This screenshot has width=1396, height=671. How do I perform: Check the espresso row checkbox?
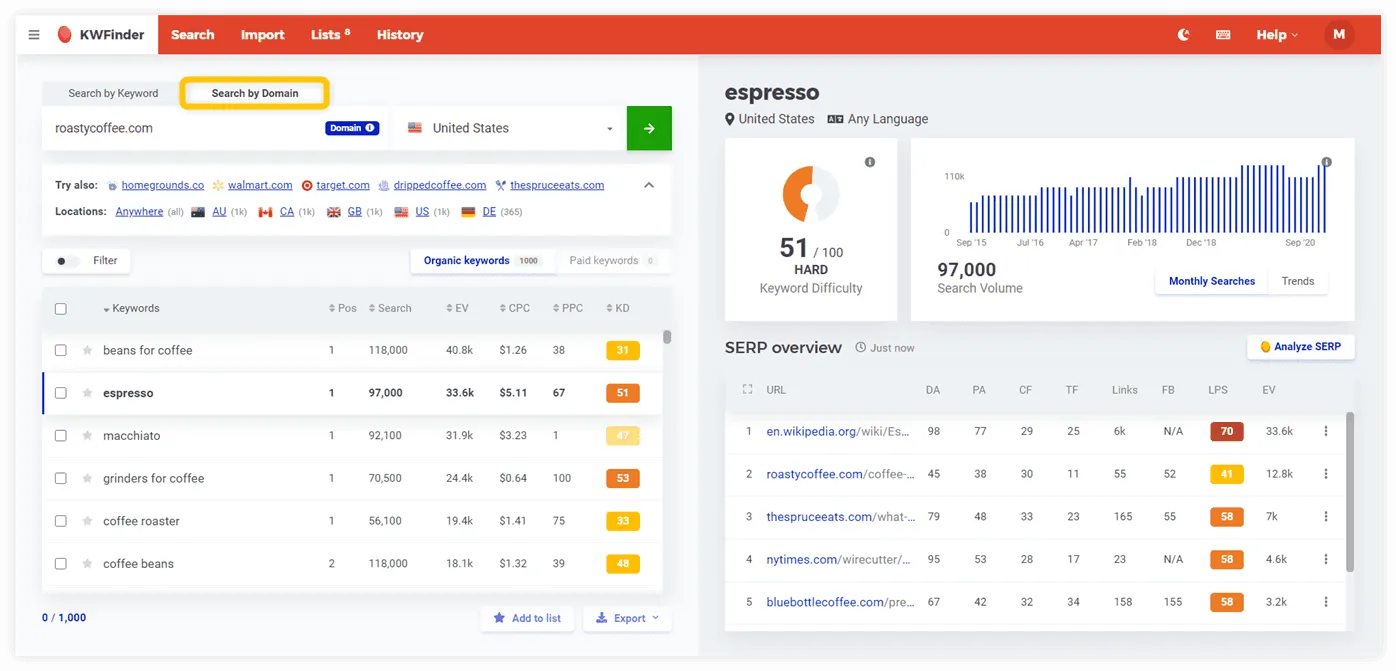click(x=60, y=393)
